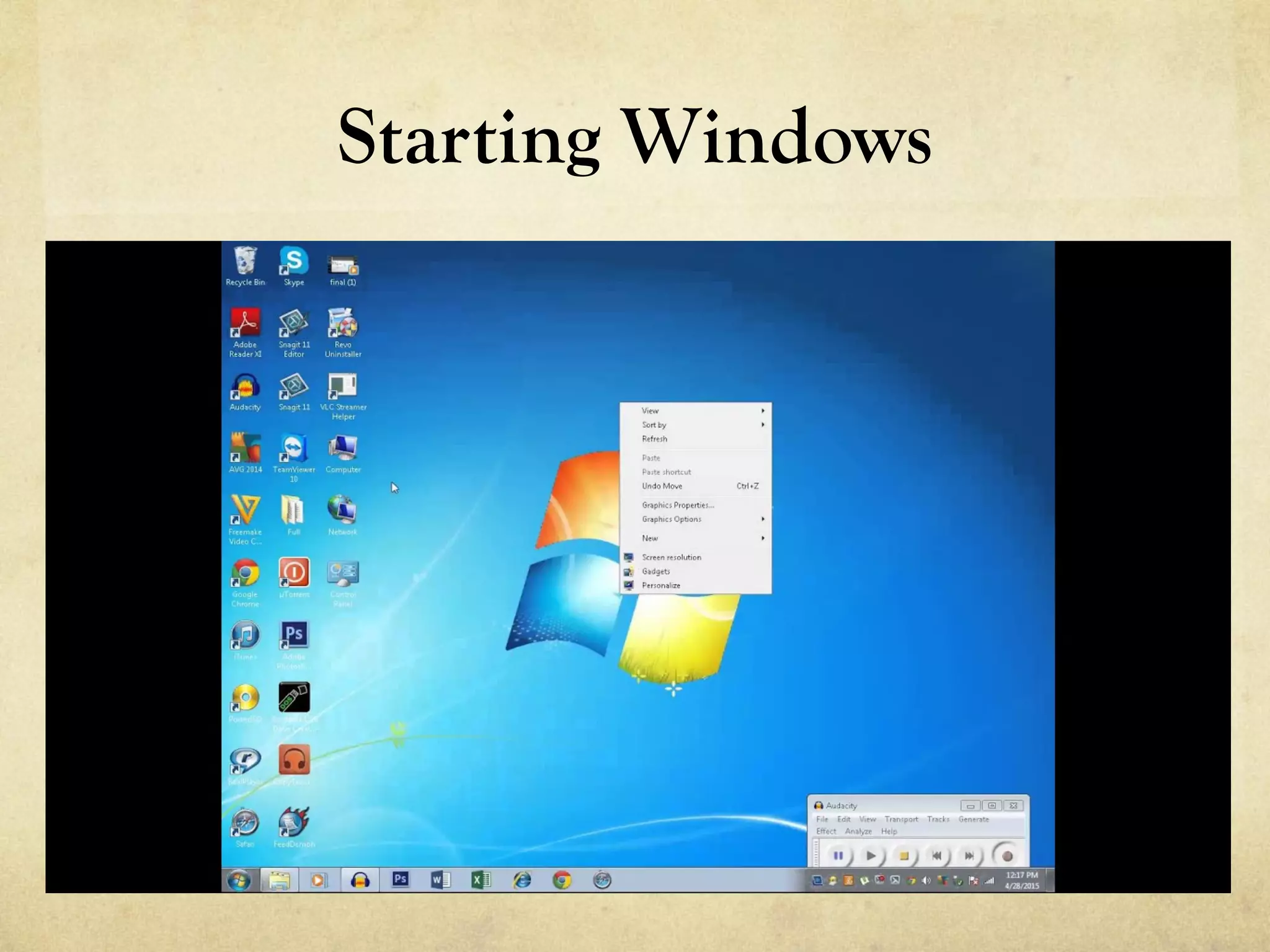Choose Personalize from context menu
Image resolution: width=1270 pixels, height=952 pixels.
point(661,585)
